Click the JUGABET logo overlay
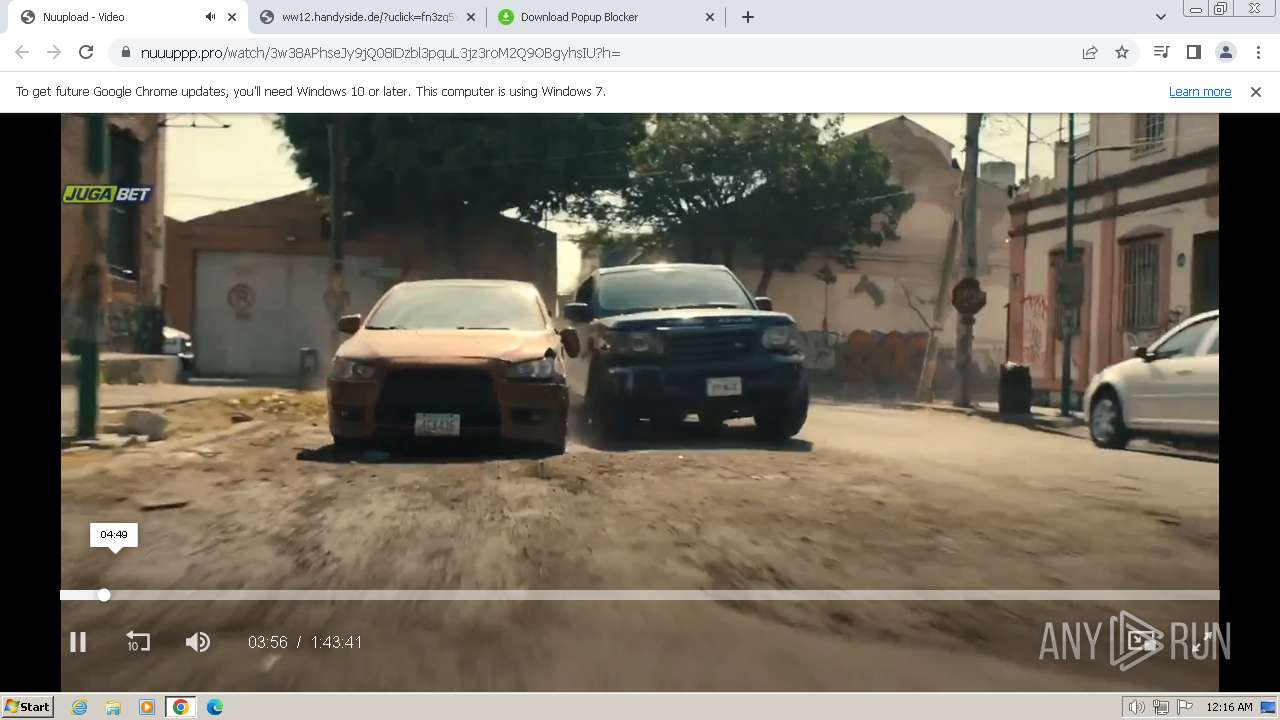 point(107,194)
